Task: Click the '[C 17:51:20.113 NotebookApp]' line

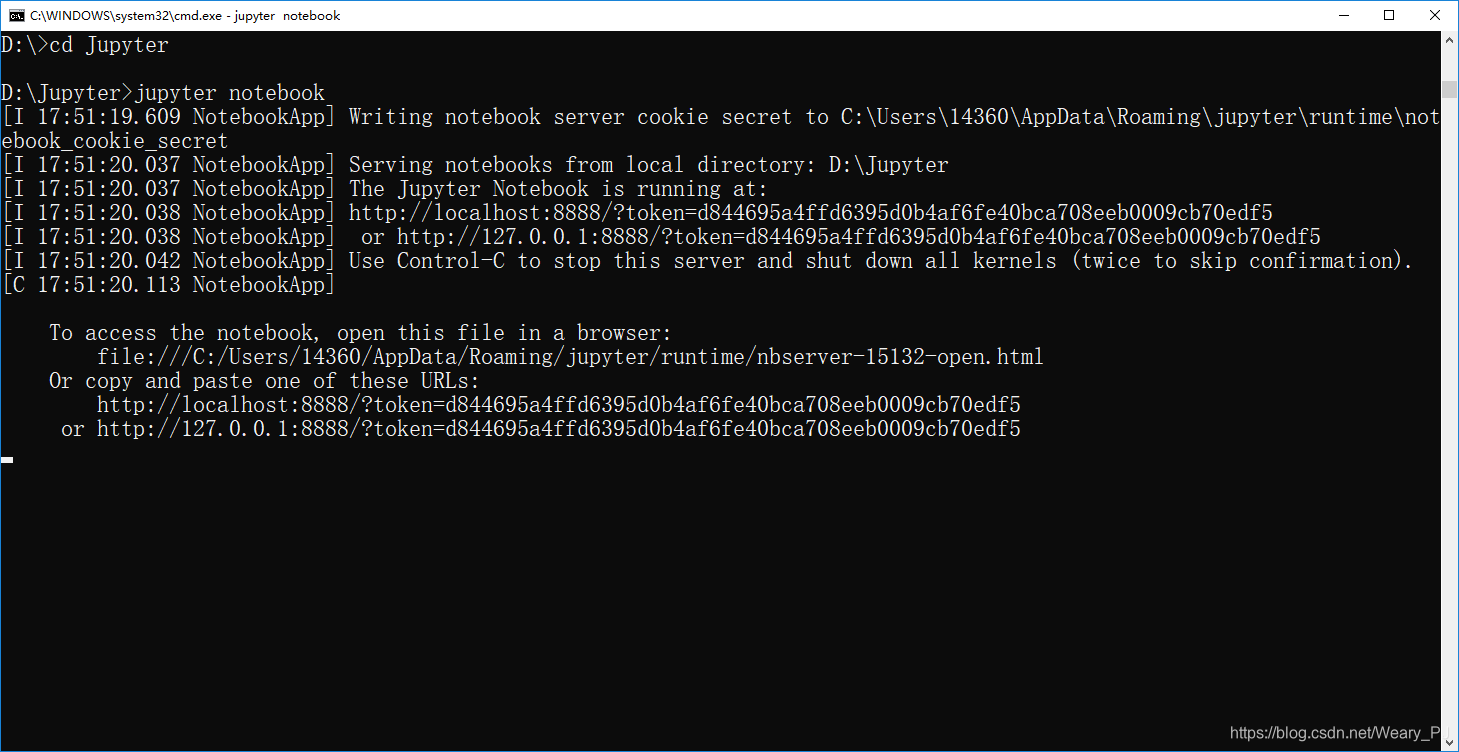Action: pos(168,285)
